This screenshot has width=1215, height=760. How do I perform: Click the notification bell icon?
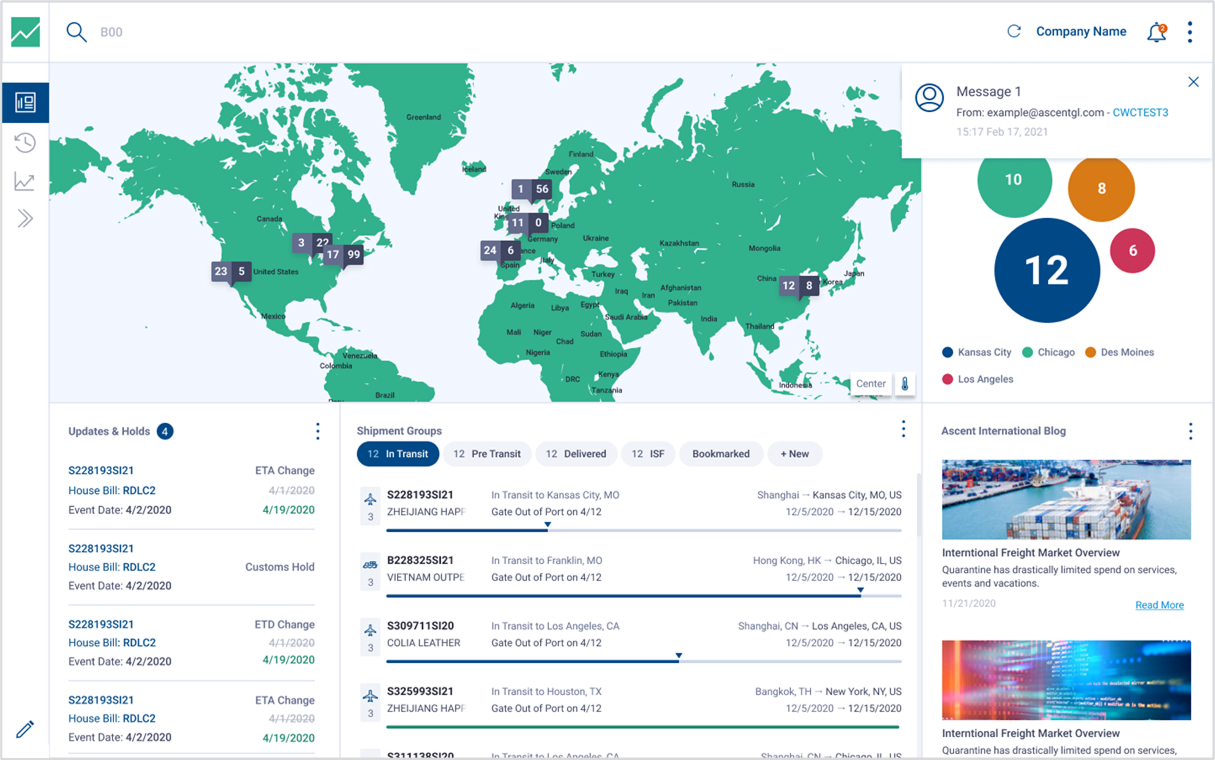pyautogui.click(x=1156, y=32)
